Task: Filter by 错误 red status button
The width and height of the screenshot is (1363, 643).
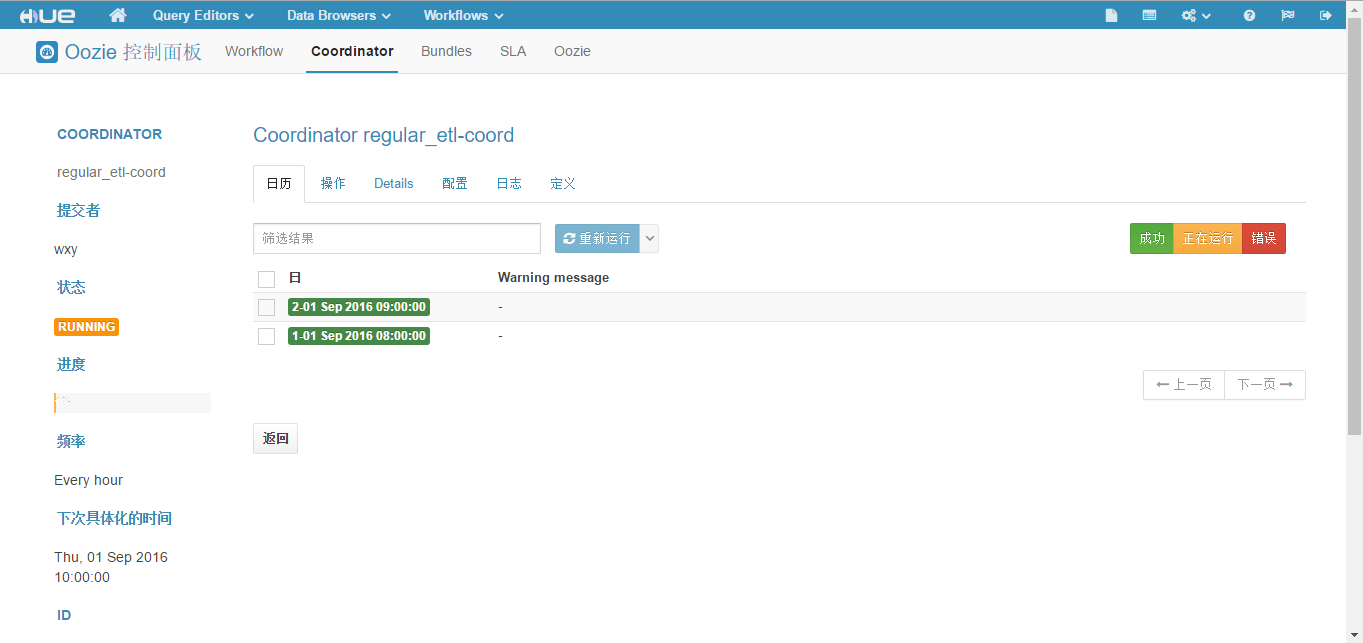Action: point(1264,238)
